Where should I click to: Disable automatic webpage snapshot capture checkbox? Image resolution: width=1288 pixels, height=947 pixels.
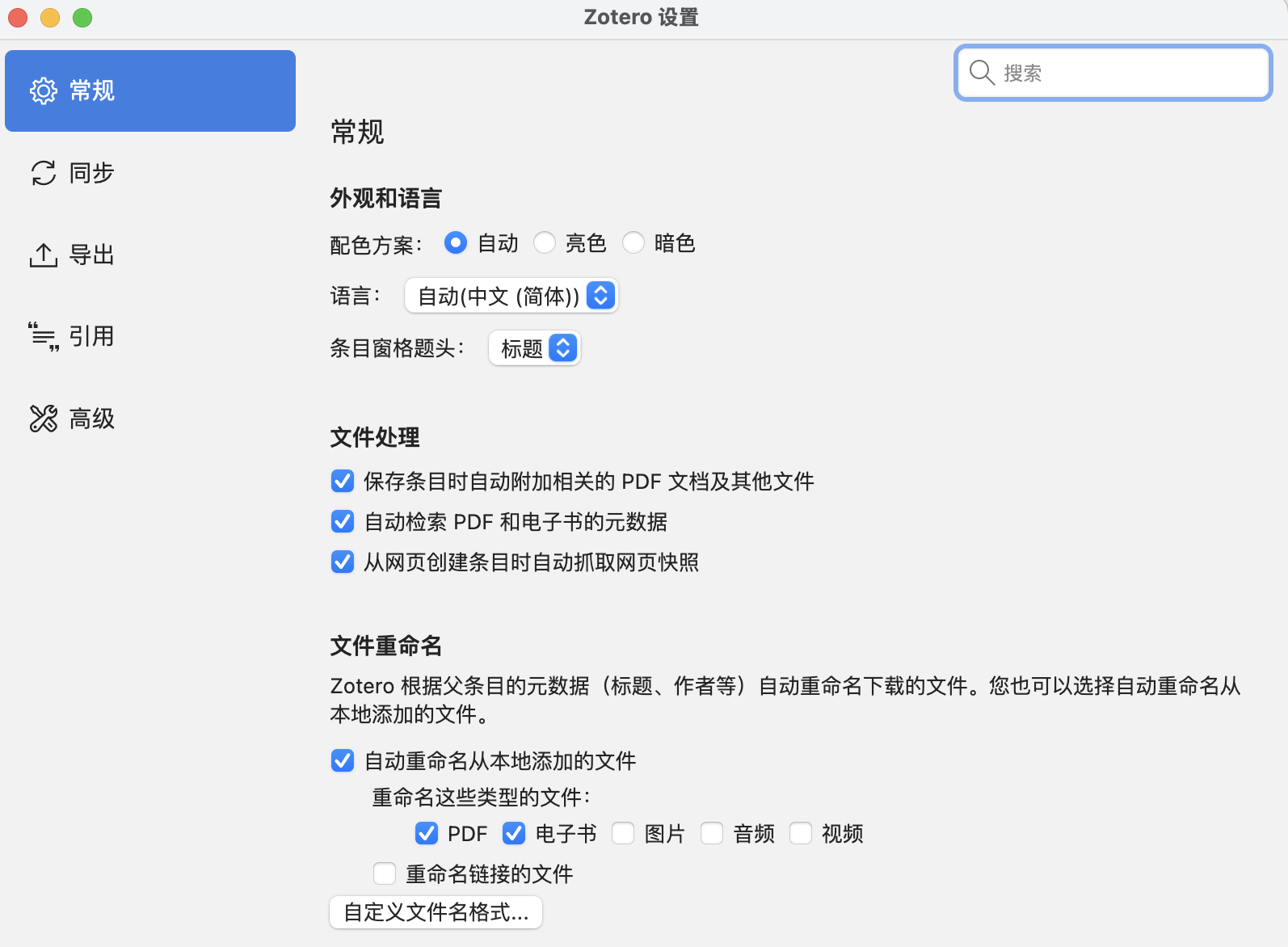(343, 562)
